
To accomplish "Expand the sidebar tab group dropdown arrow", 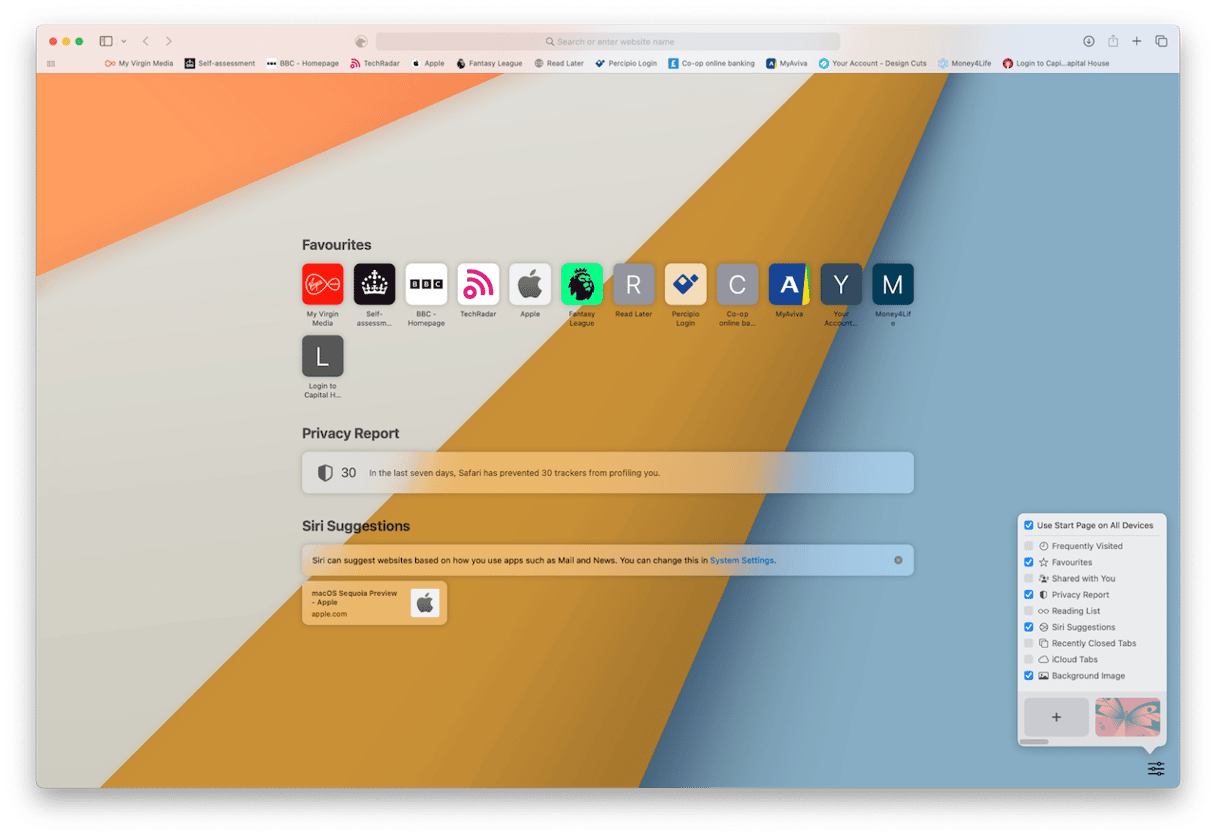I will point(124,41).
